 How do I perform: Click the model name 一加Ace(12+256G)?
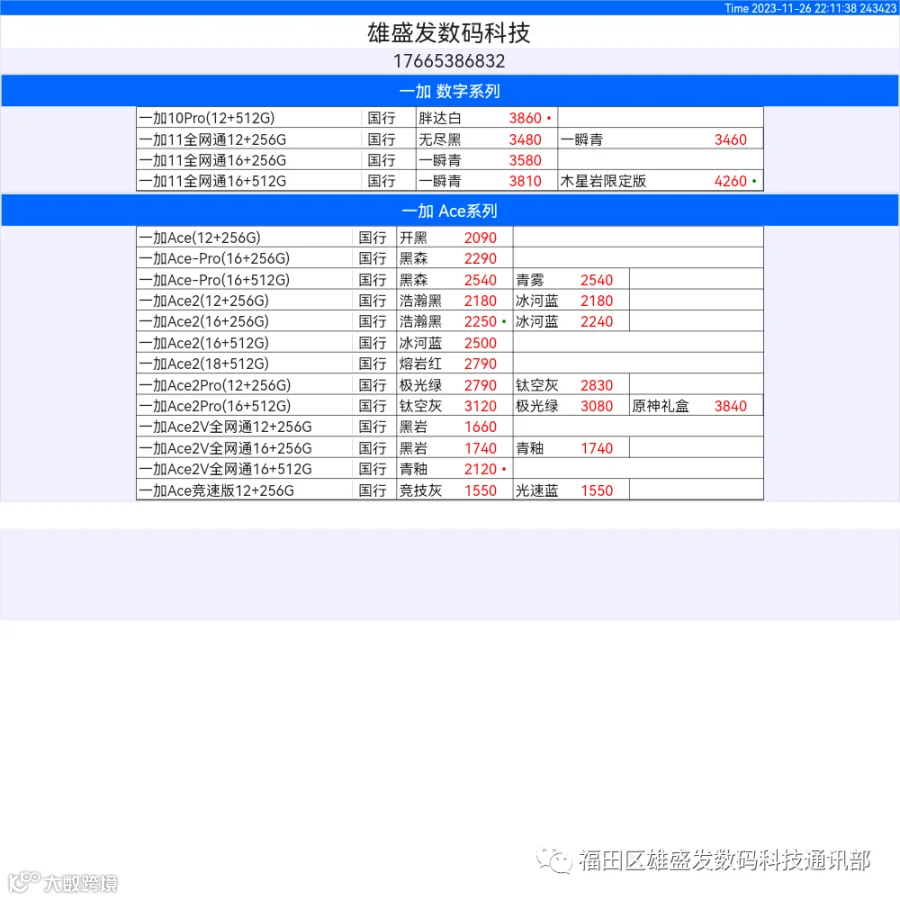coord(200,238)
